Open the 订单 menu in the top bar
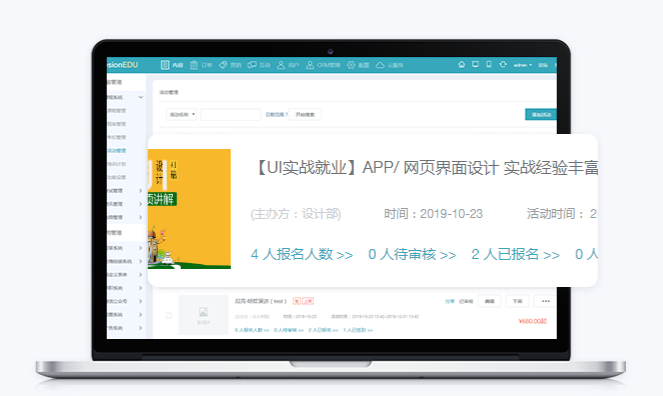Image resolution: width=663 pixels, height=396 pixels. point(201,65)
